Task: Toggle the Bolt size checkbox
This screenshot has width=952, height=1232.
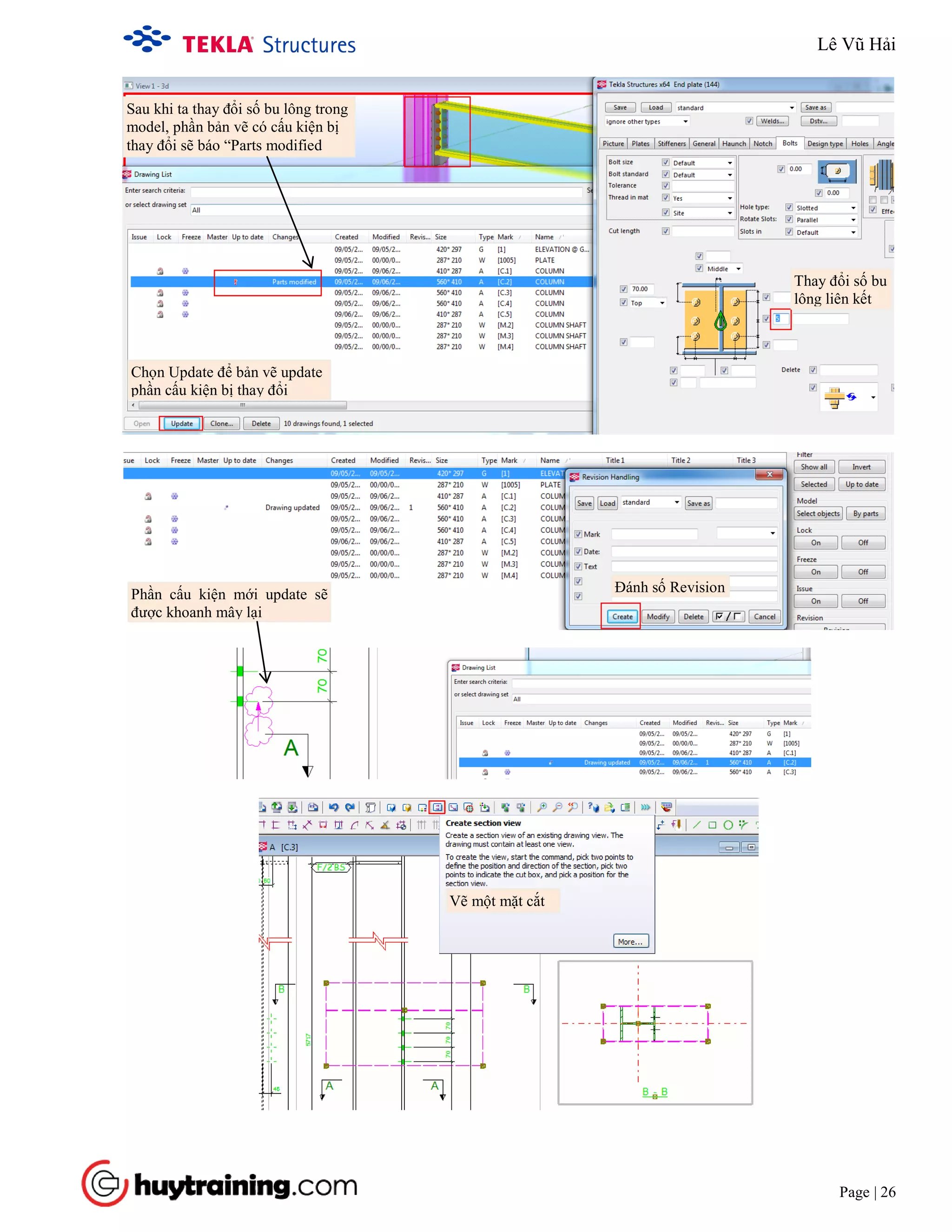Action: pos(666,162)
